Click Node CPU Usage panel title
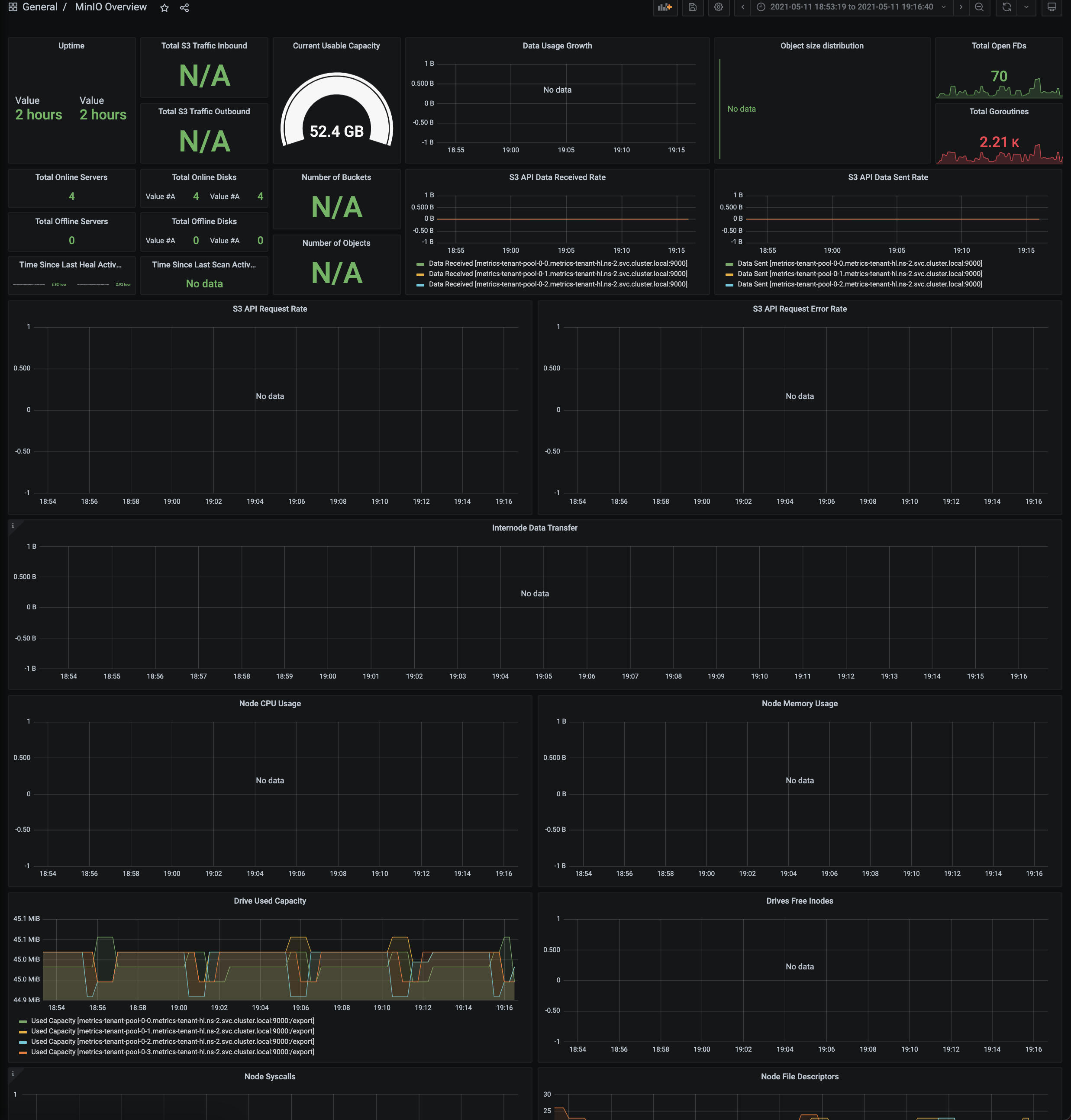 coord(270,703)
